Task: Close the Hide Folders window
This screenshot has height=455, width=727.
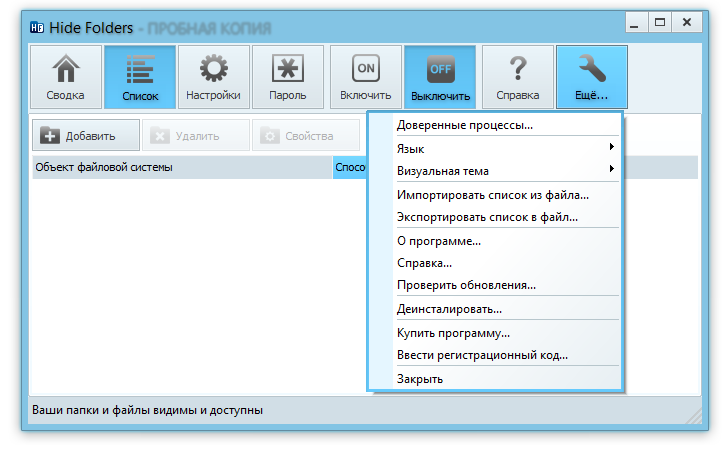Action: (688, 22)
